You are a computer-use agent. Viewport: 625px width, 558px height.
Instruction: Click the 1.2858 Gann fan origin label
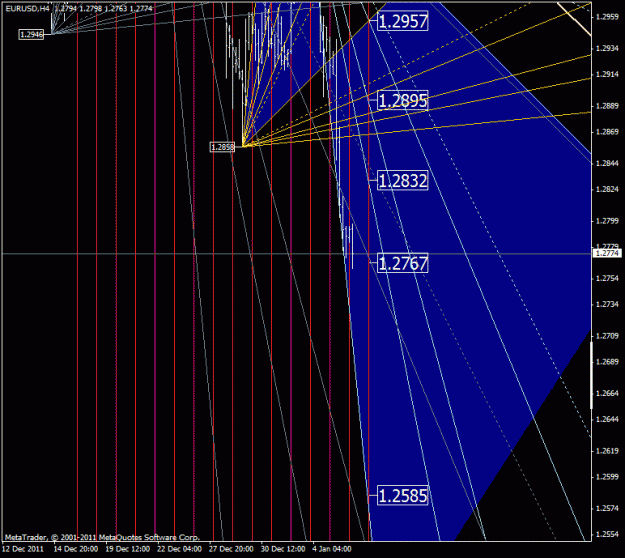tap(222, 147)
